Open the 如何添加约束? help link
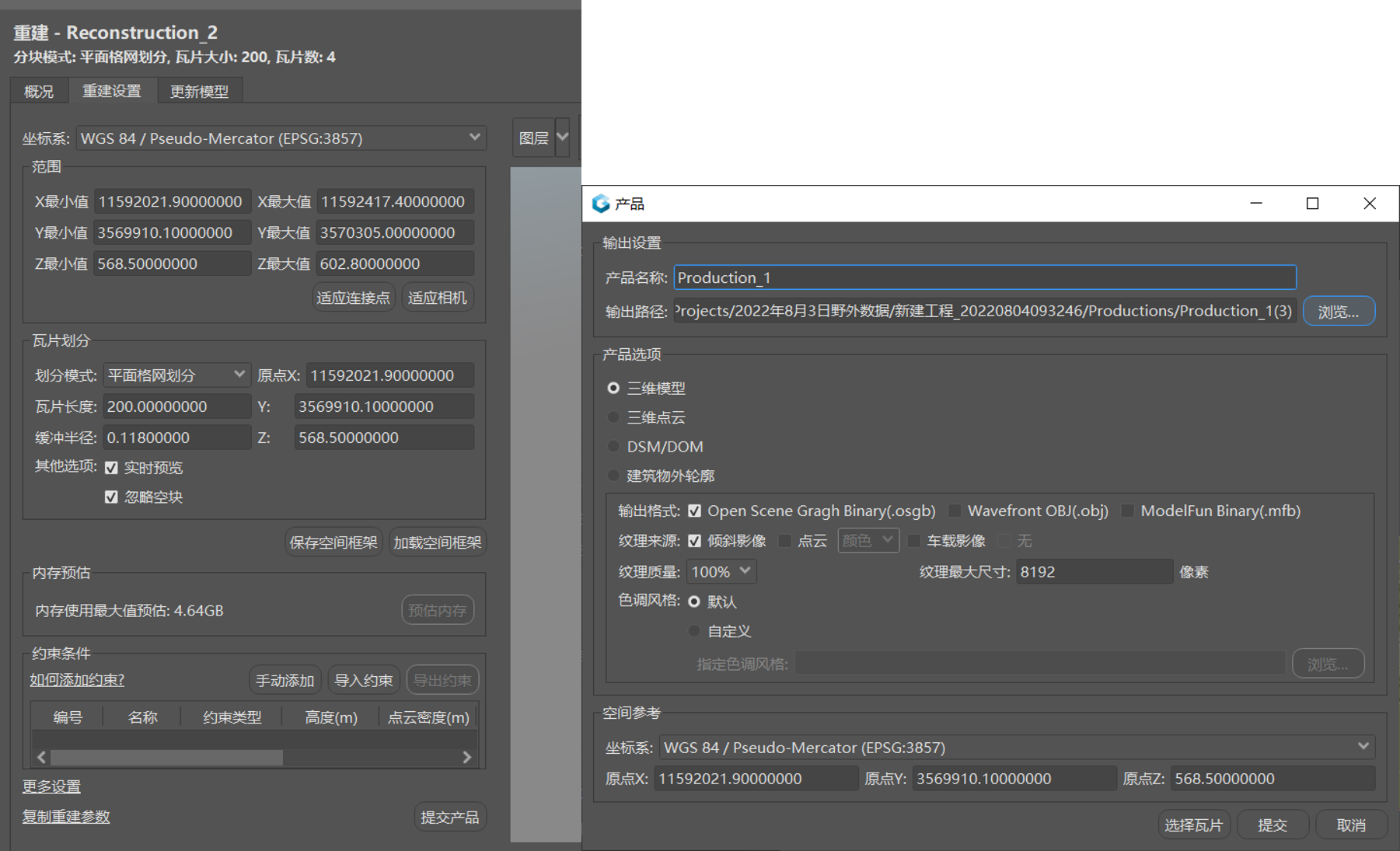 [x=77, y=680]
